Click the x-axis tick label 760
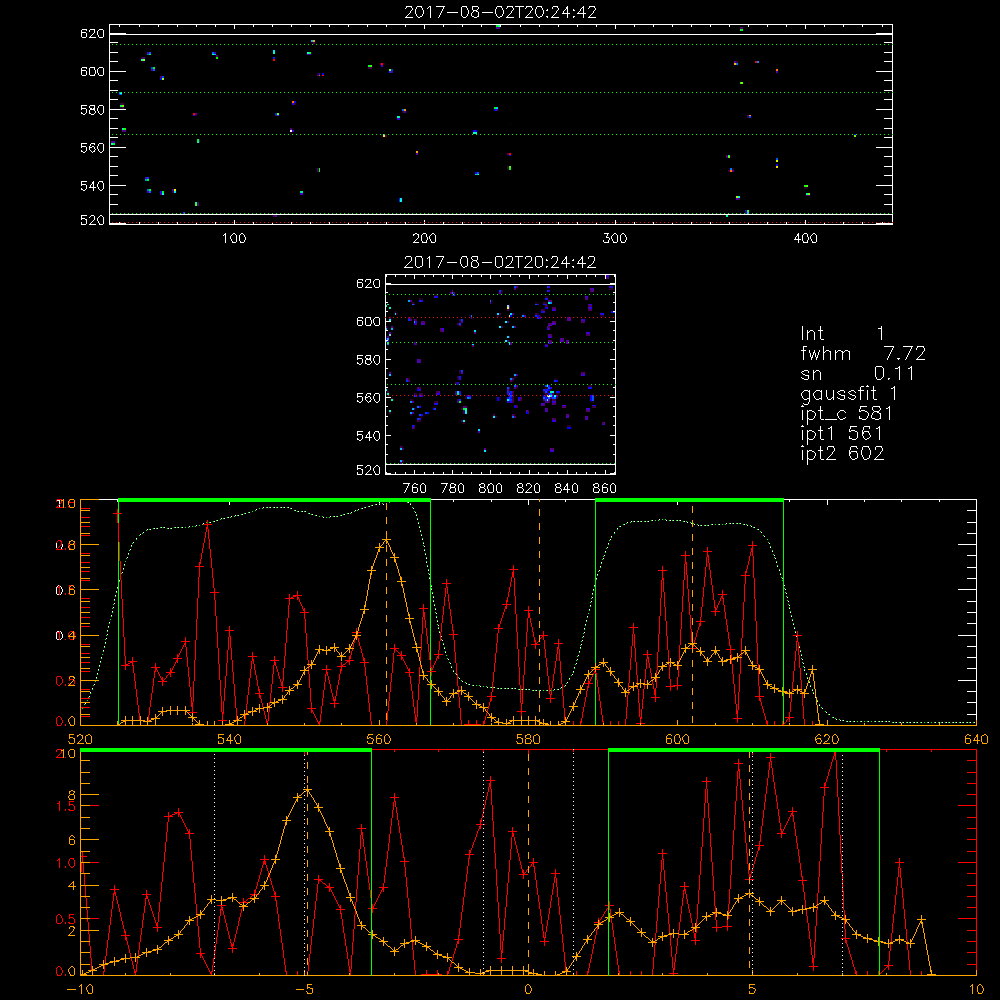 click(415, 489)
